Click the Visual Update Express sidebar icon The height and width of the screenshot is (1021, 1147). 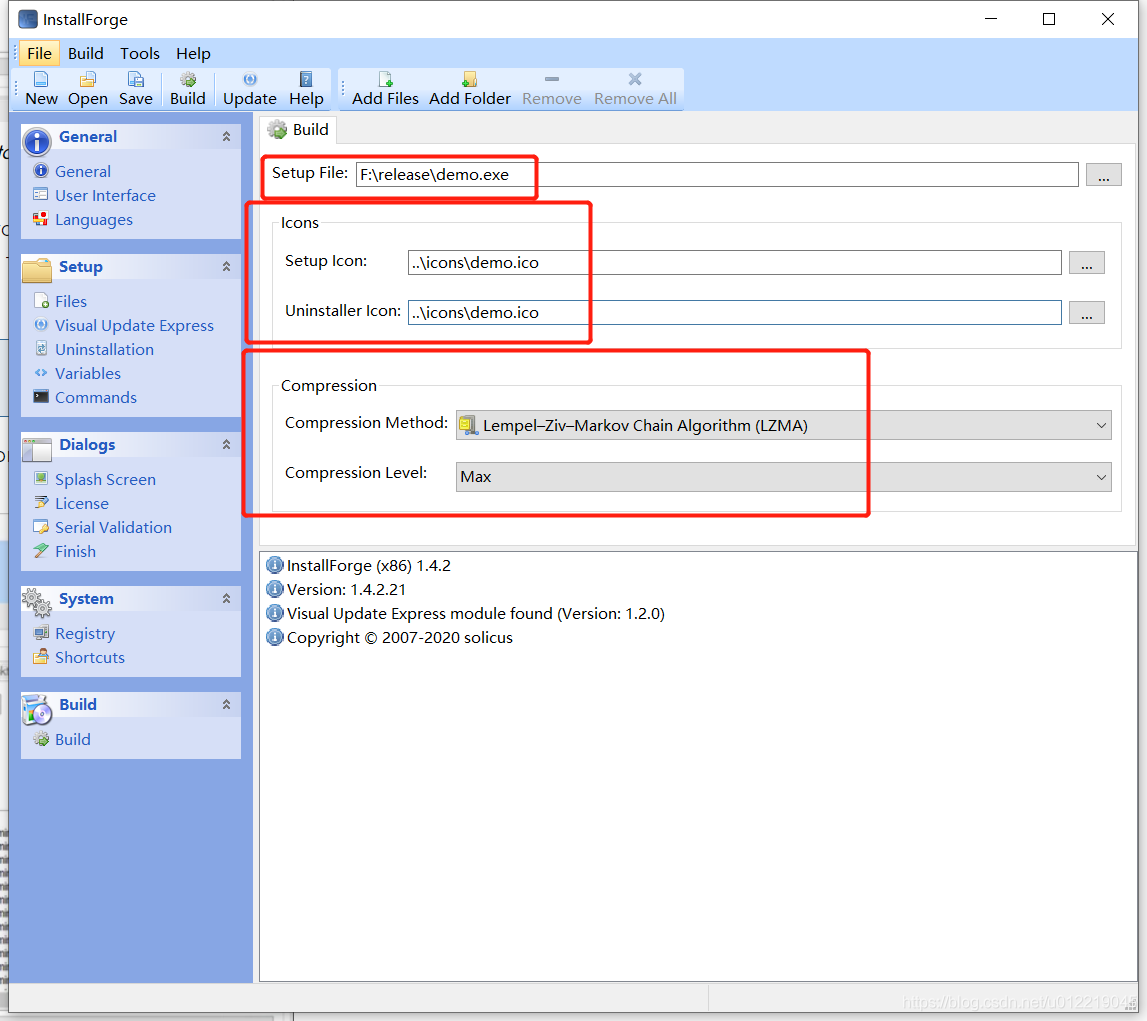[x=41, y=325]
